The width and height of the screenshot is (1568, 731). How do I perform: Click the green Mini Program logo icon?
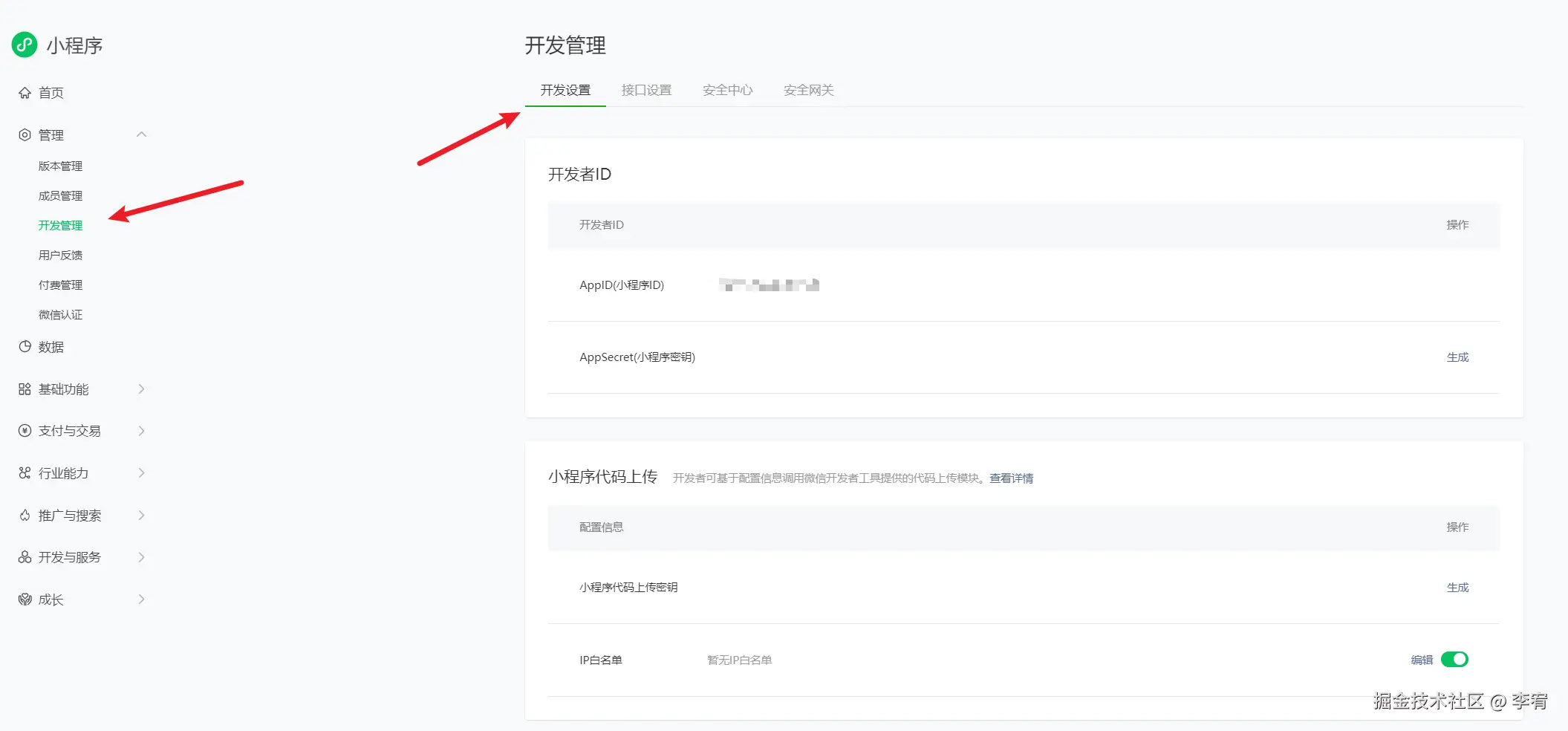click(x=25, y=45)
